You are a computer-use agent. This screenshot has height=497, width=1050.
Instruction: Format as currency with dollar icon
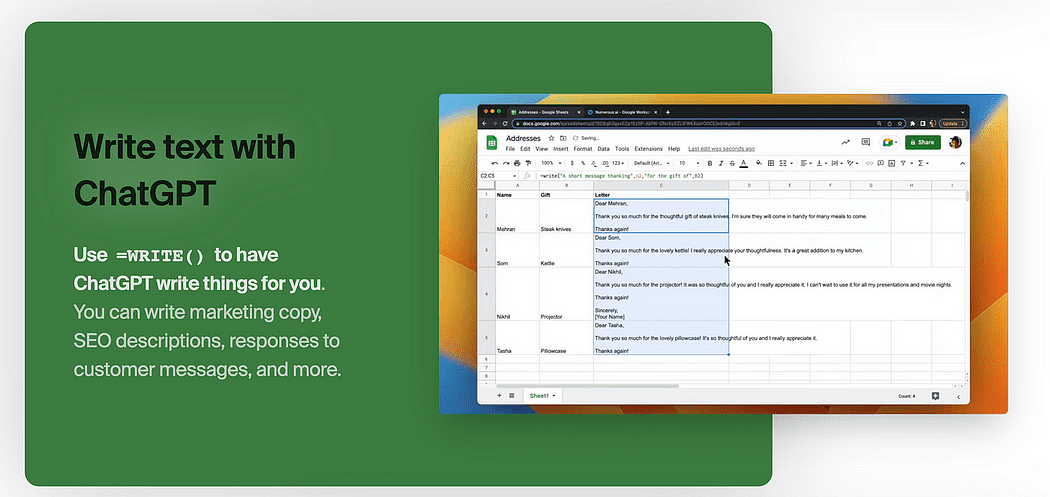pyautogui.click(x=572, y=163)
